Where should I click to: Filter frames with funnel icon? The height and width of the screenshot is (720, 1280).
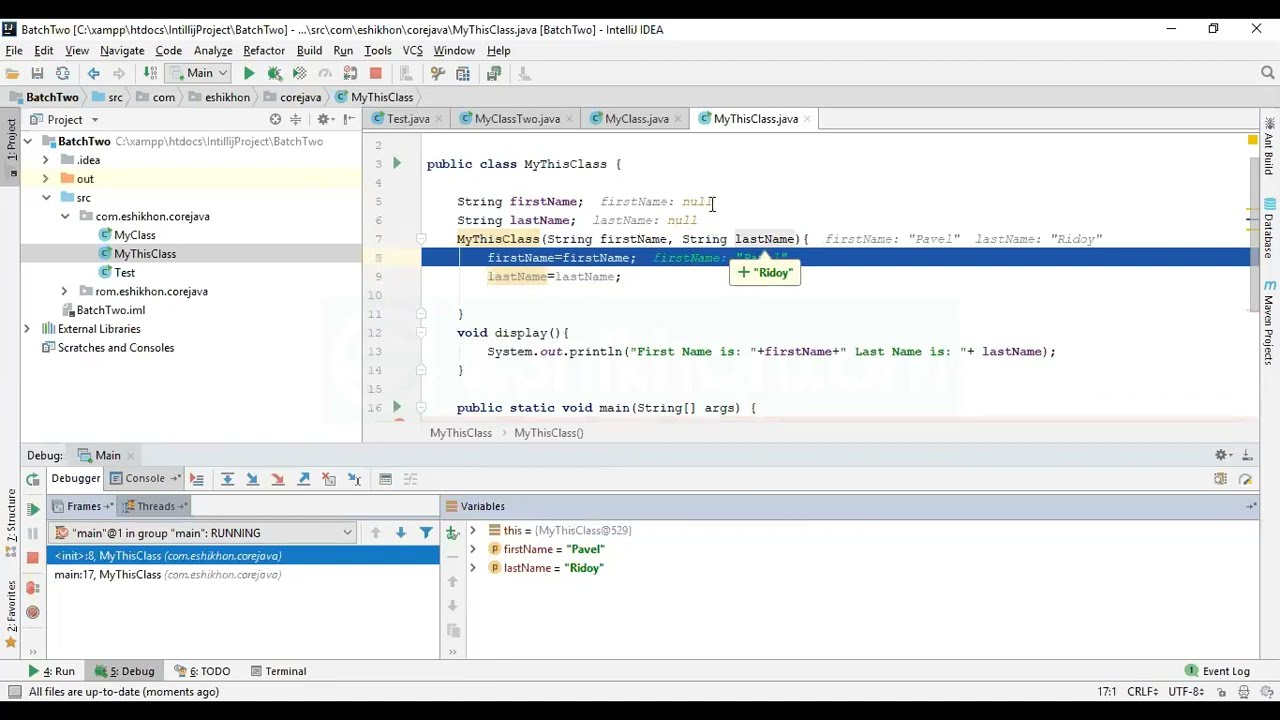[426, 533]
